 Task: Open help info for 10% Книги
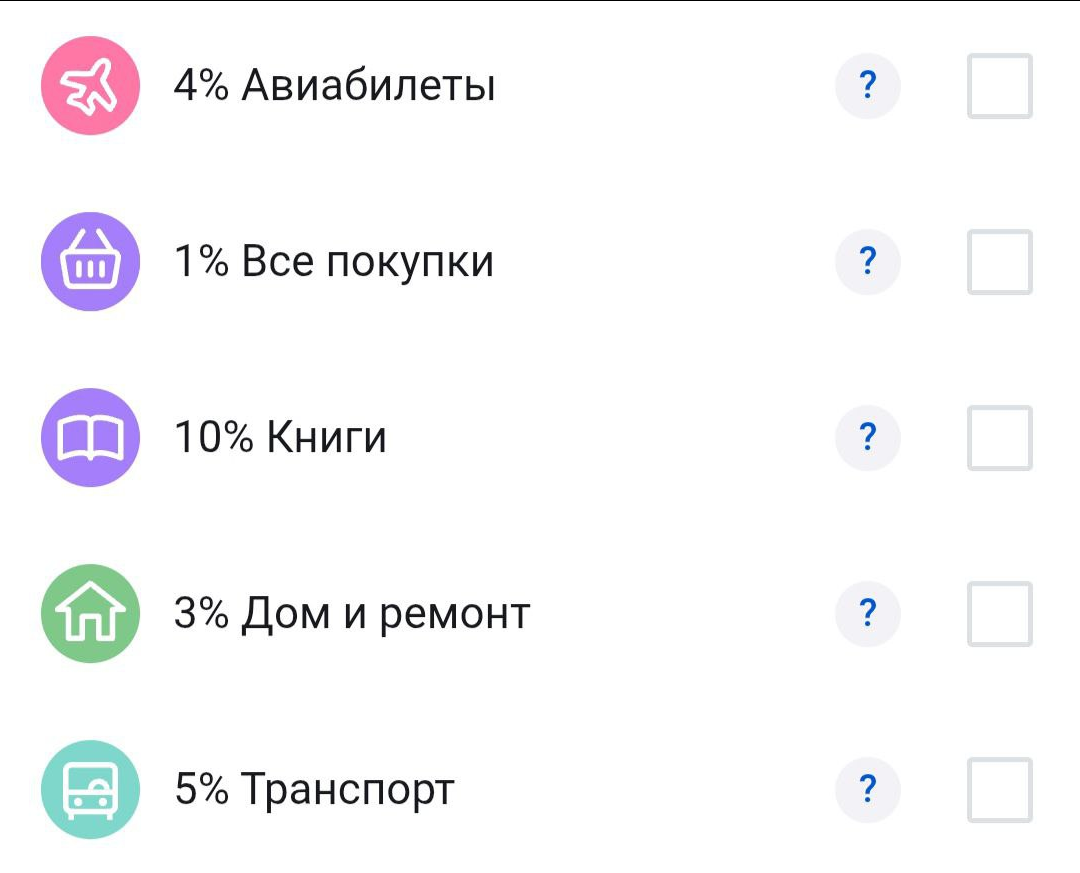click(x=866, y=437)
